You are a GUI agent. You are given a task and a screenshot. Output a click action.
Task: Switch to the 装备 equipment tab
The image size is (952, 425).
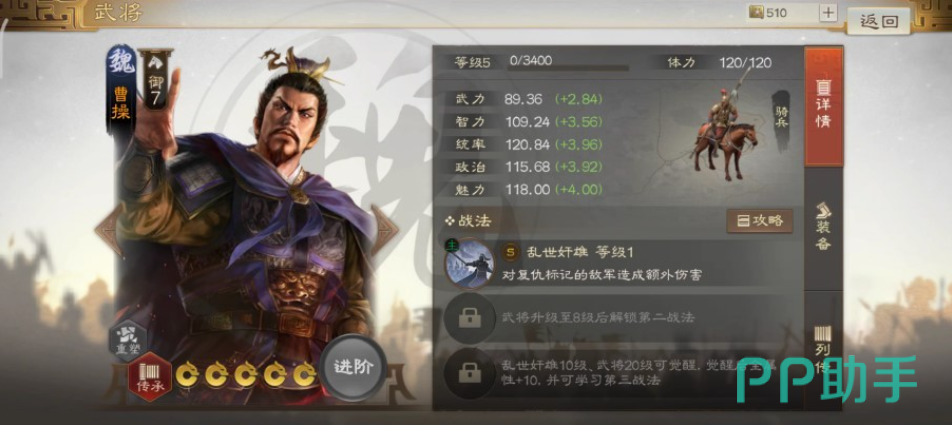823,228
